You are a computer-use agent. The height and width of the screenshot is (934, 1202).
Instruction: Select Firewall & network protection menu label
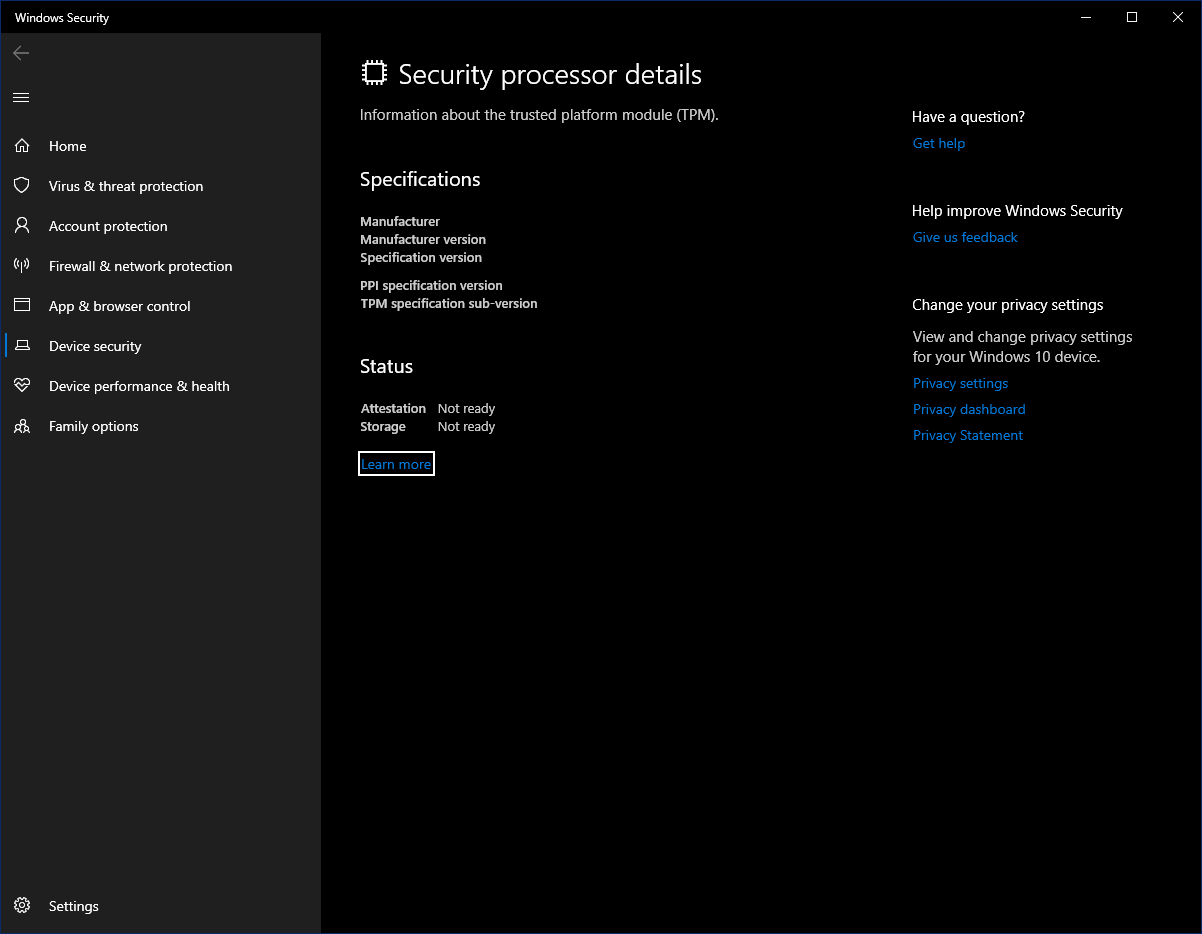(140, 266)
